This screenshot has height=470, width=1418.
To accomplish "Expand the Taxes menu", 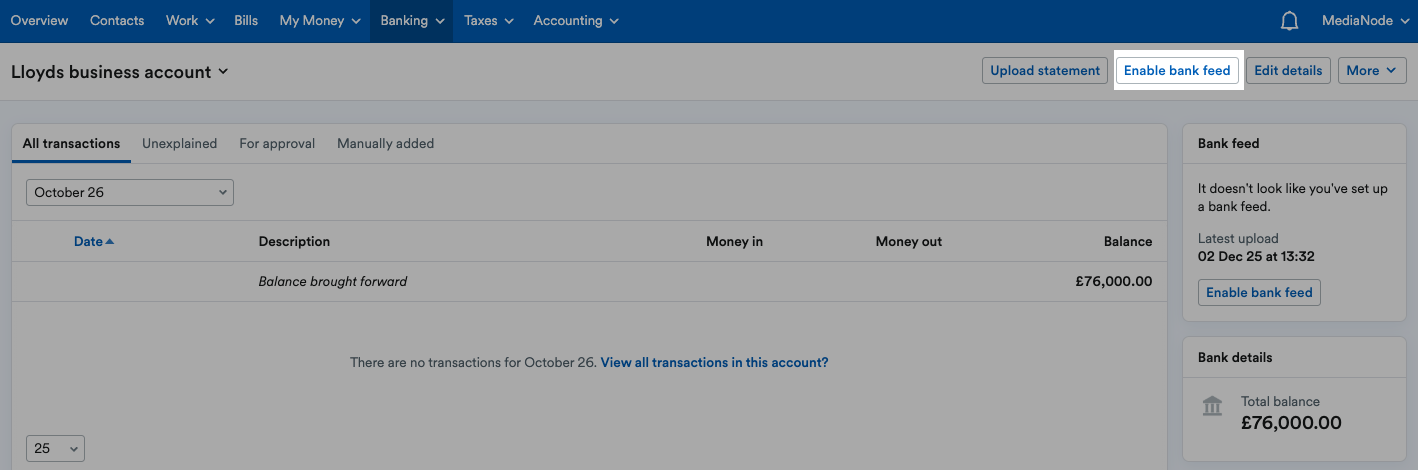I will point(488,21).
